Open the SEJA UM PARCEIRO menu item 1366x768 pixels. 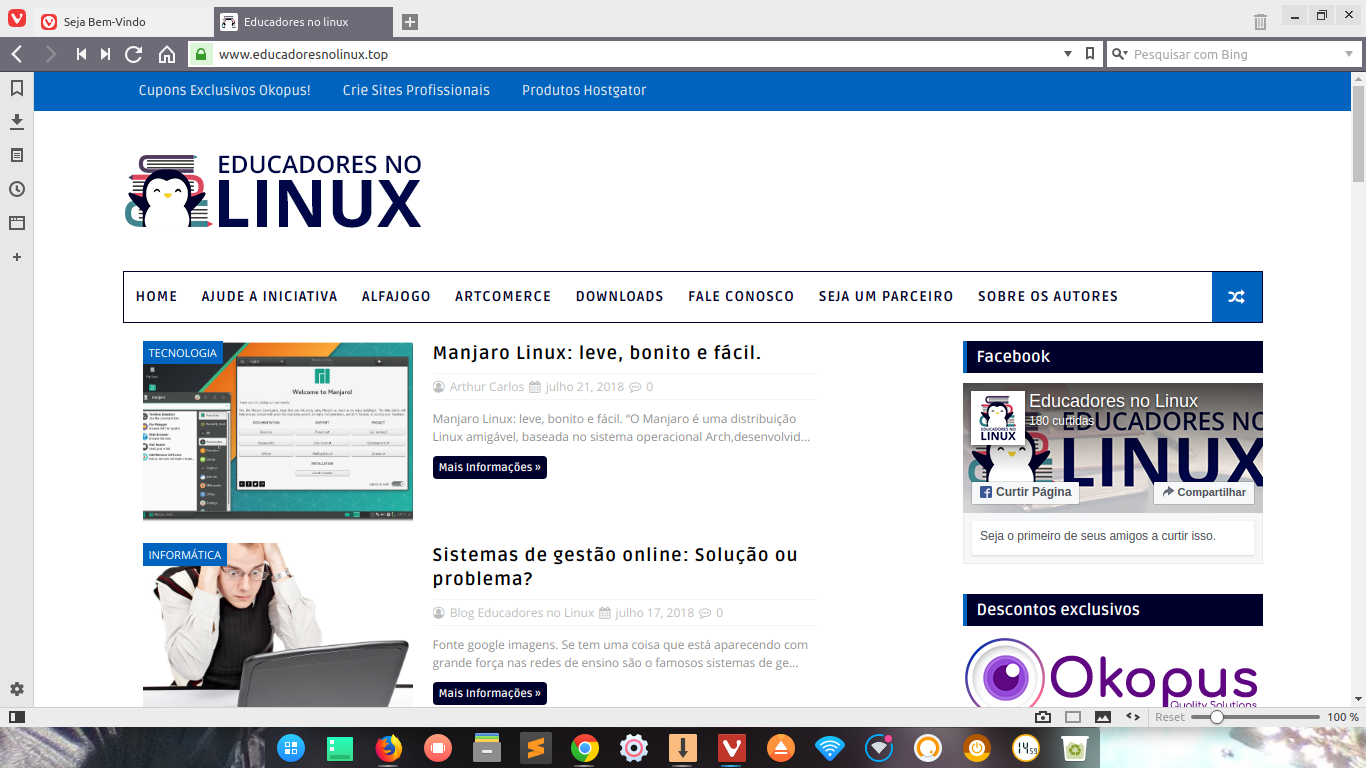click(886, 296)
